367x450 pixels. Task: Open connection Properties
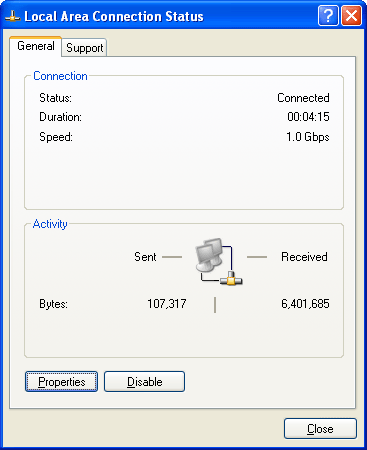[62, 382]
